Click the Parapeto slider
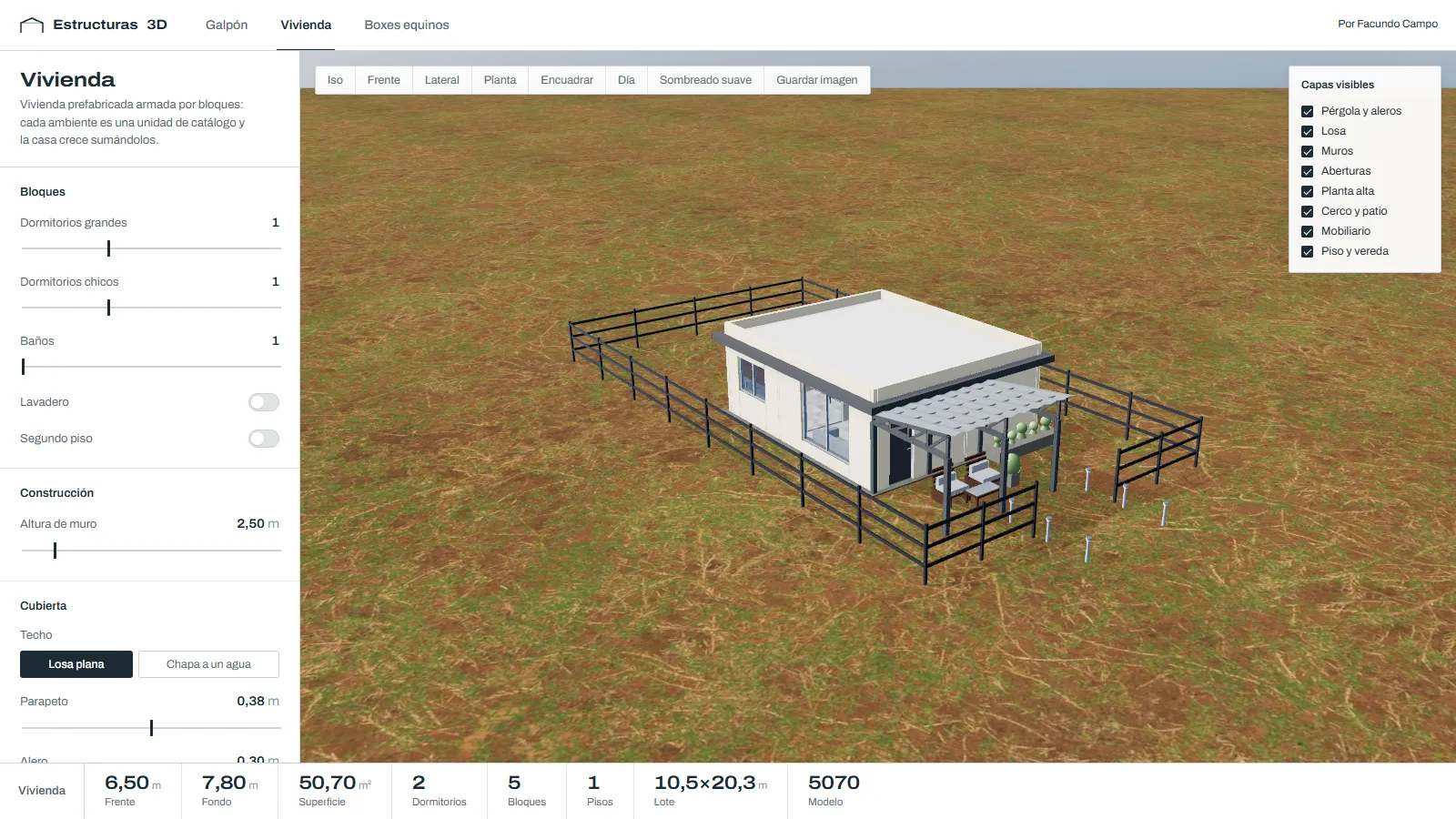 pos(151,728)
